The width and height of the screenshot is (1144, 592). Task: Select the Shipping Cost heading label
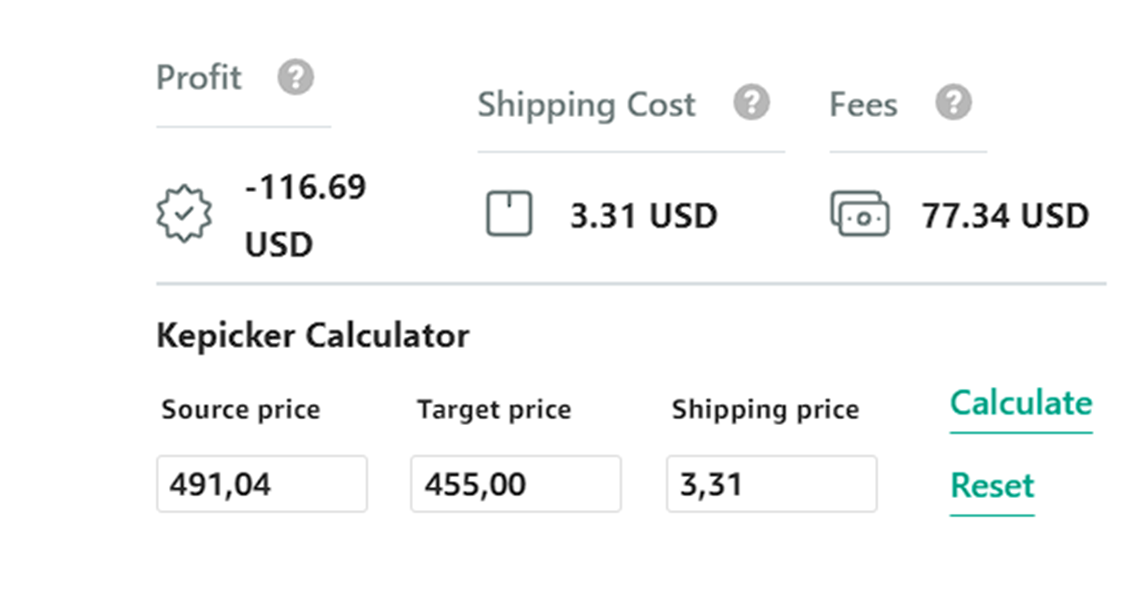click(x=587, y=105)
